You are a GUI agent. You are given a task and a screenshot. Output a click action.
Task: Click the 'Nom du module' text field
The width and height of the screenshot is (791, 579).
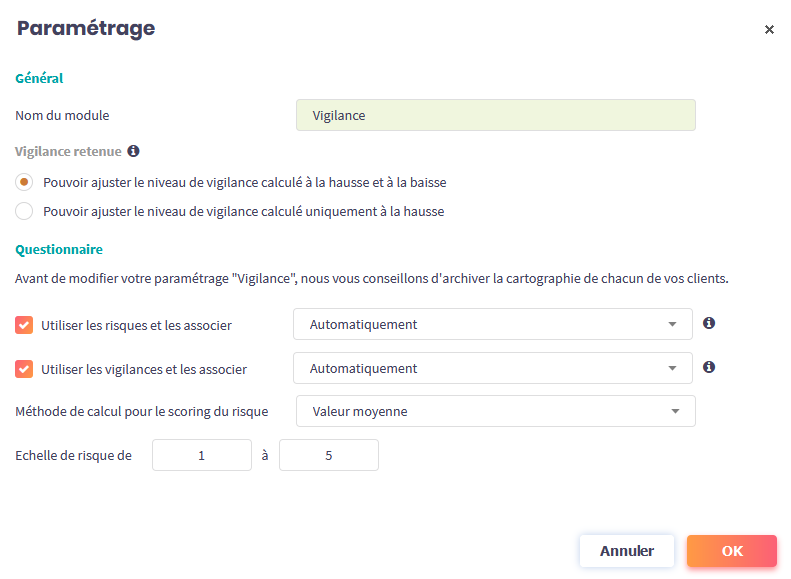coord(495,115)
